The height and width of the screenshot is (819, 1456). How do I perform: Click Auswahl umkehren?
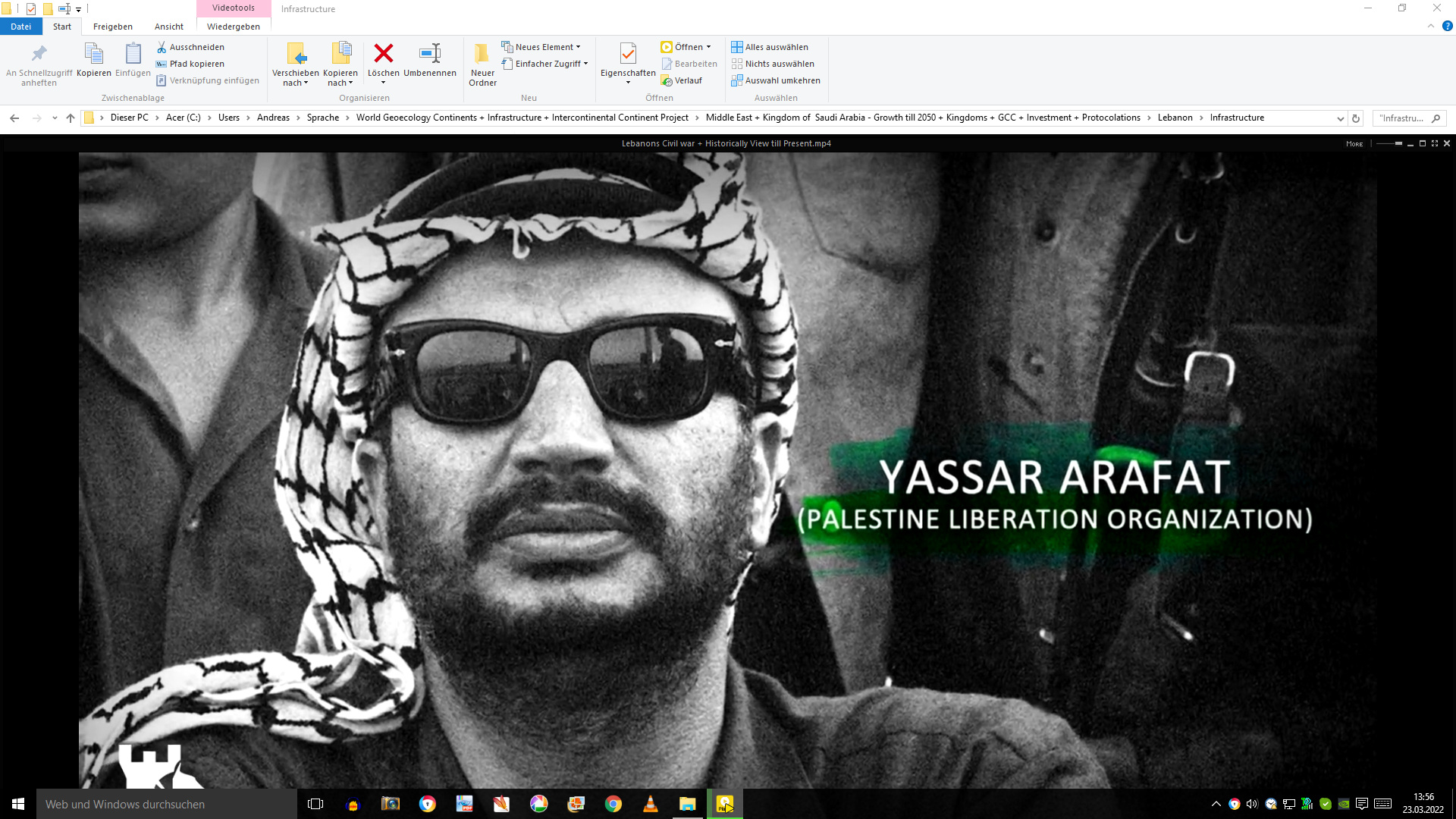coord(776,80)
